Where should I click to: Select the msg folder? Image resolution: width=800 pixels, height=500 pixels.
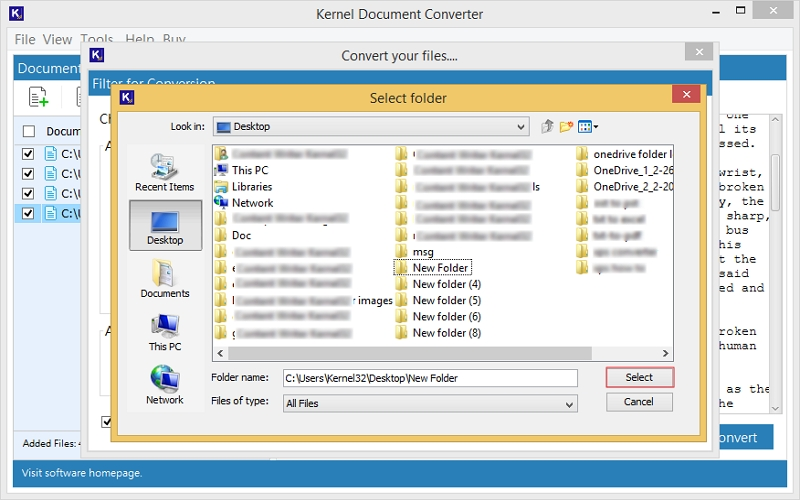[414, 252]
